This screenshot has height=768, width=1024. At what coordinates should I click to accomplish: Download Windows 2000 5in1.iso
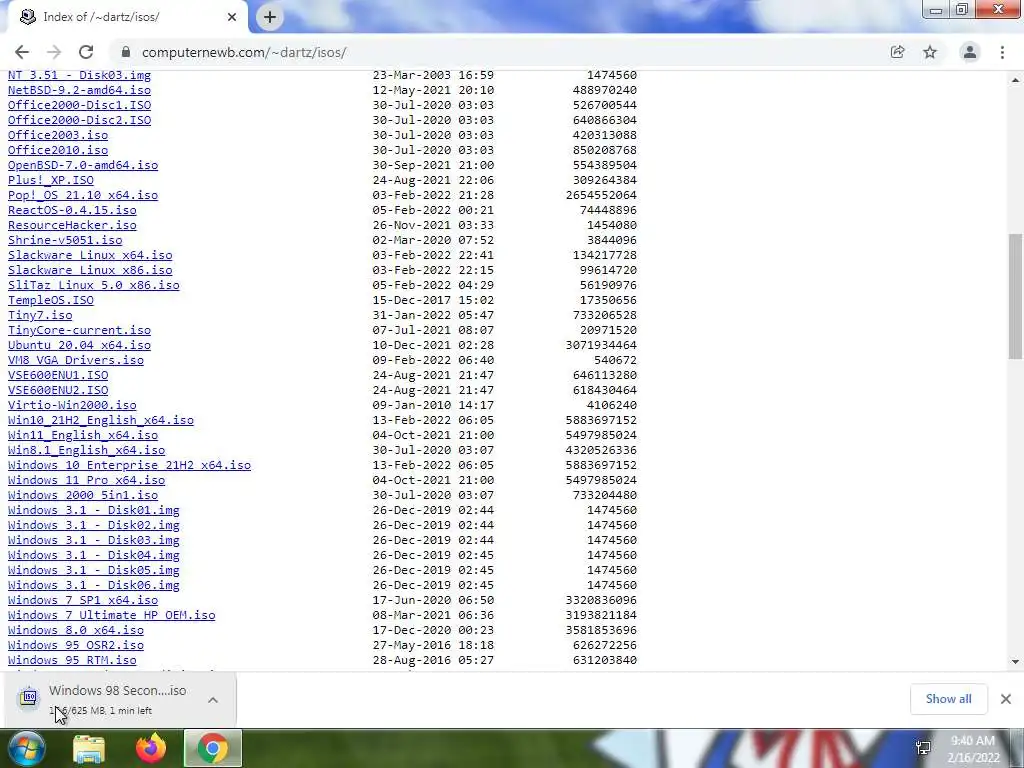pos(83,496)
